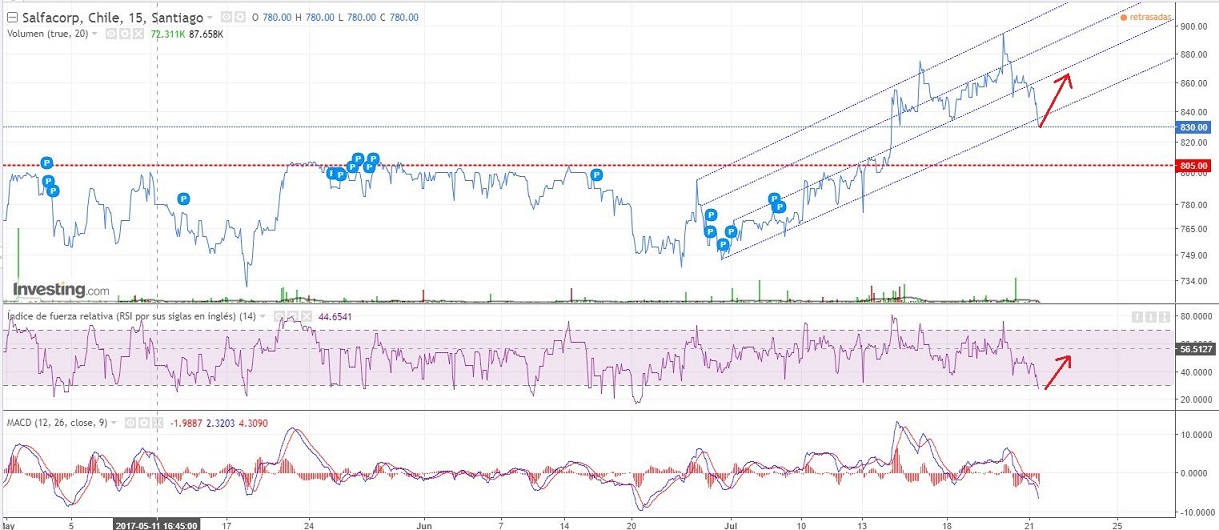The height and width of the screenshot is (530, 1219).
Task: Click the MACD value 2.3203
Action: click(x=220, y=423)
